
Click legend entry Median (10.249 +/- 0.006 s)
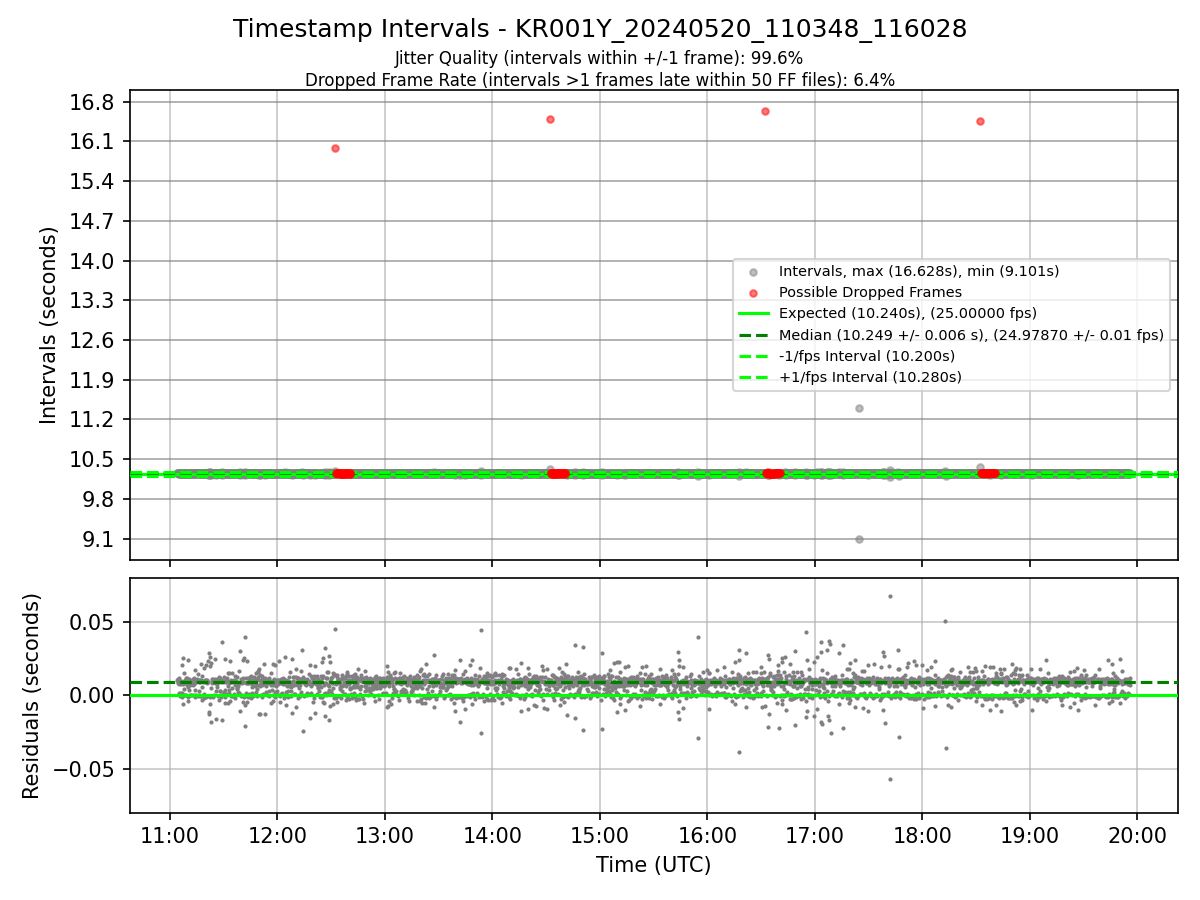pyautogui.click(x=971, y=335)
